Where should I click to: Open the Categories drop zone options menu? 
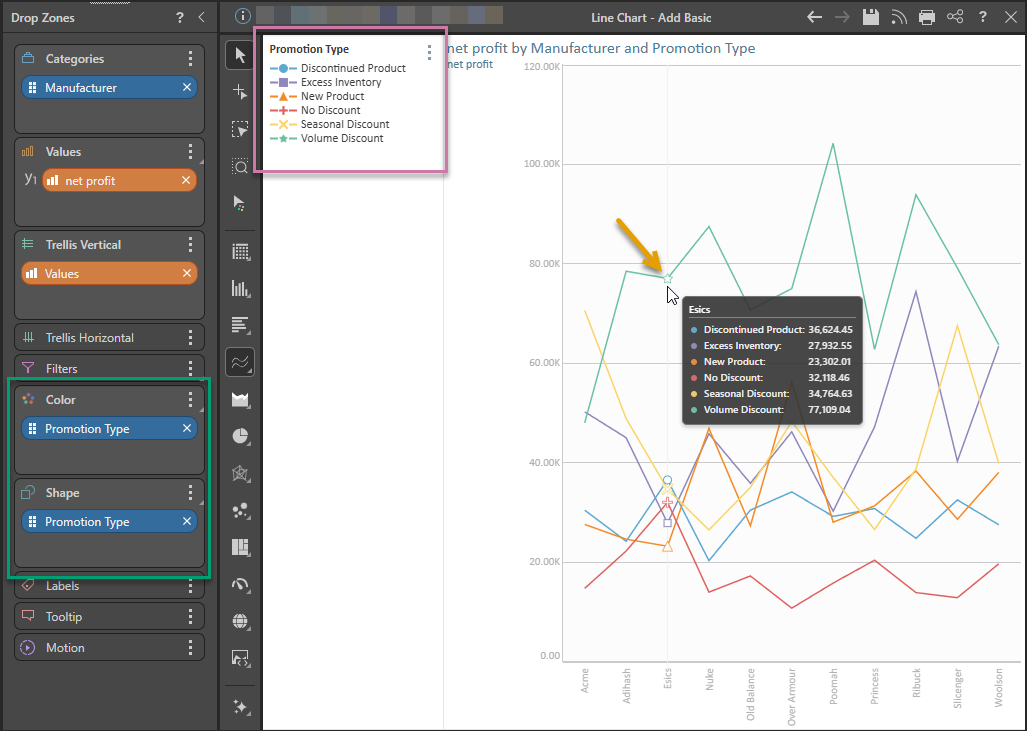coord(191,58)
